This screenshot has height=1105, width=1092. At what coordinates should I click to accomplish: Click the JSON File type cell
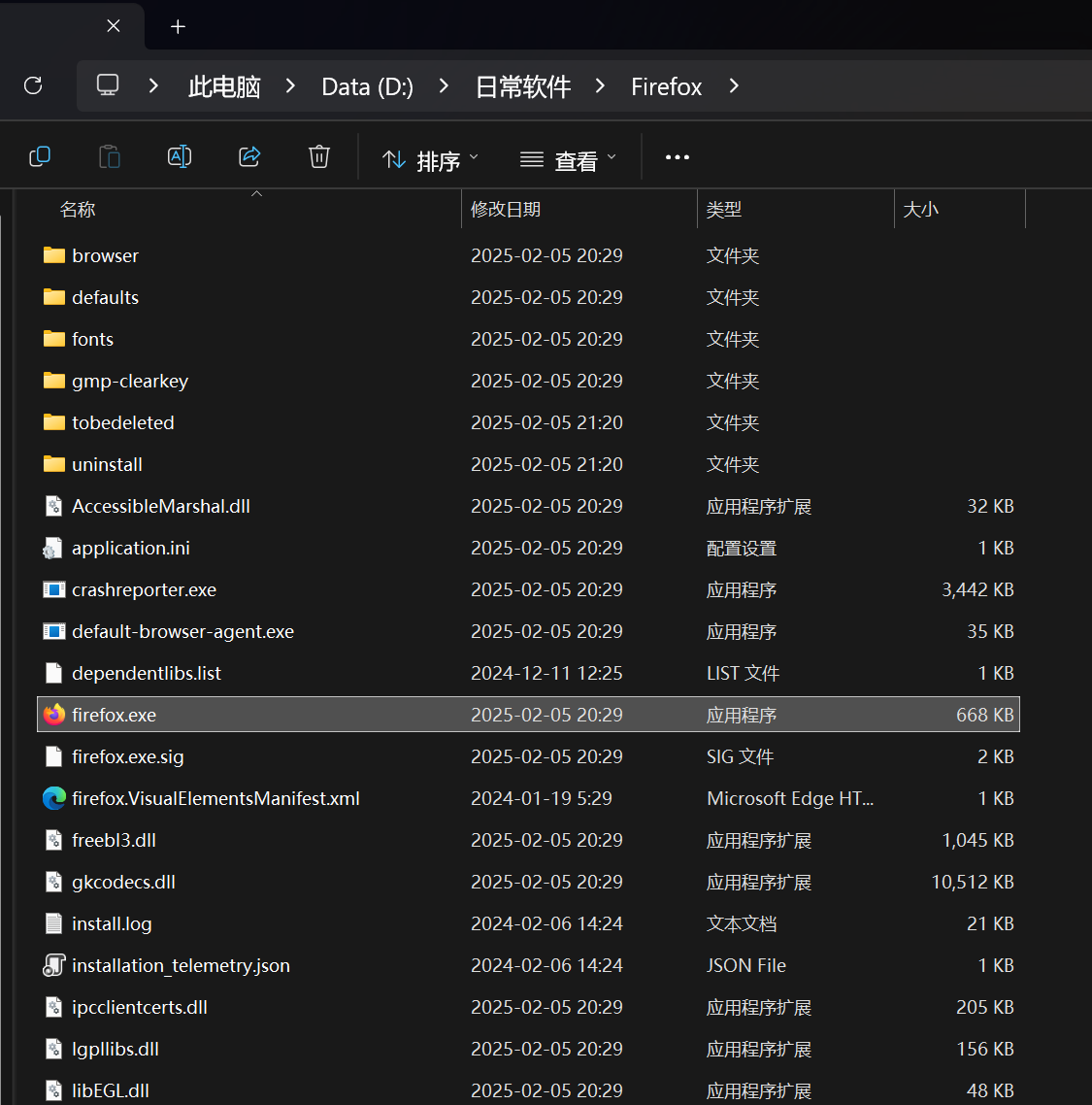(x=746, y=965)
